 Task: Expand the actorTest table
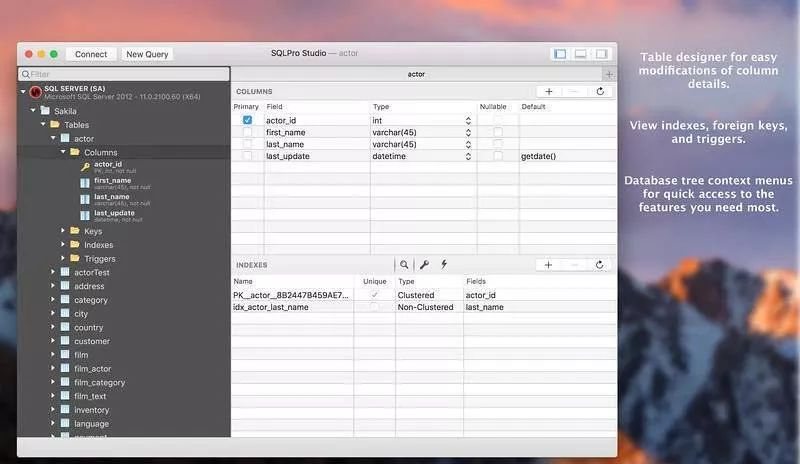click(x=53, y=272)
